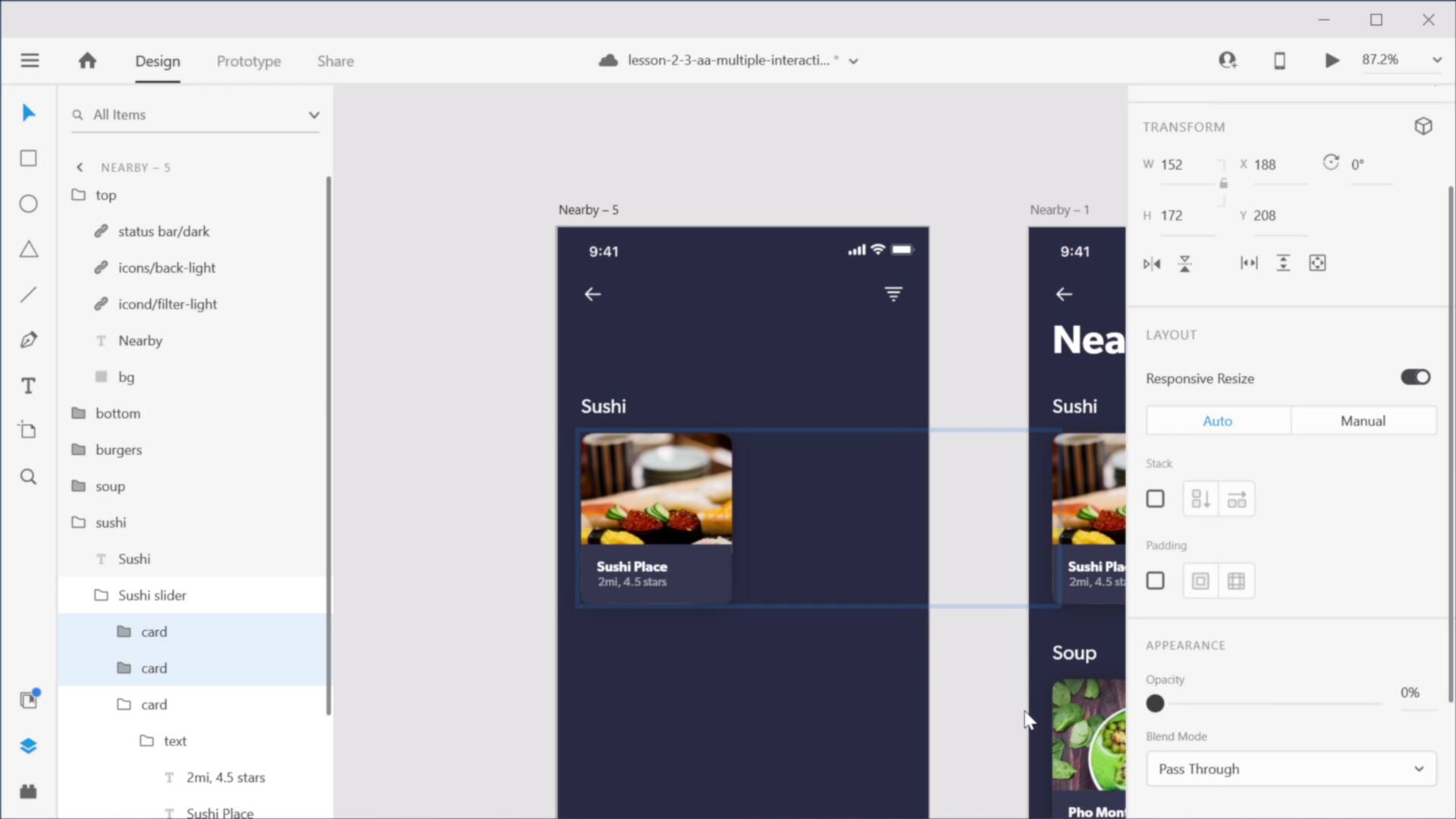Select Manual responsive resize mode
This screenshot has height=819, width=1456.
pyautogui.click(x=1363, y=421)
